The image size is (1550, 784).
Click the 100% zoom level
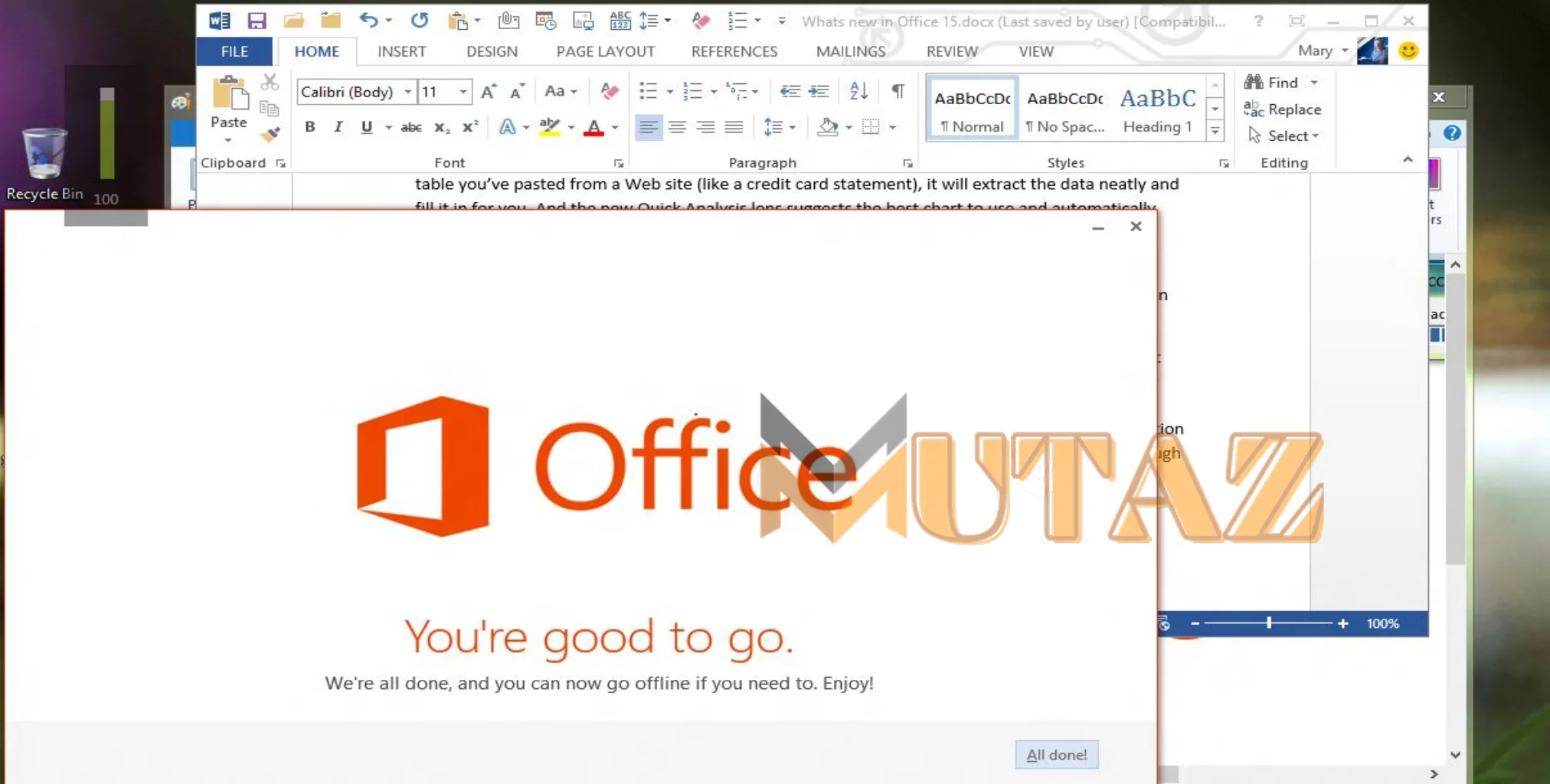coord(1382,623)
